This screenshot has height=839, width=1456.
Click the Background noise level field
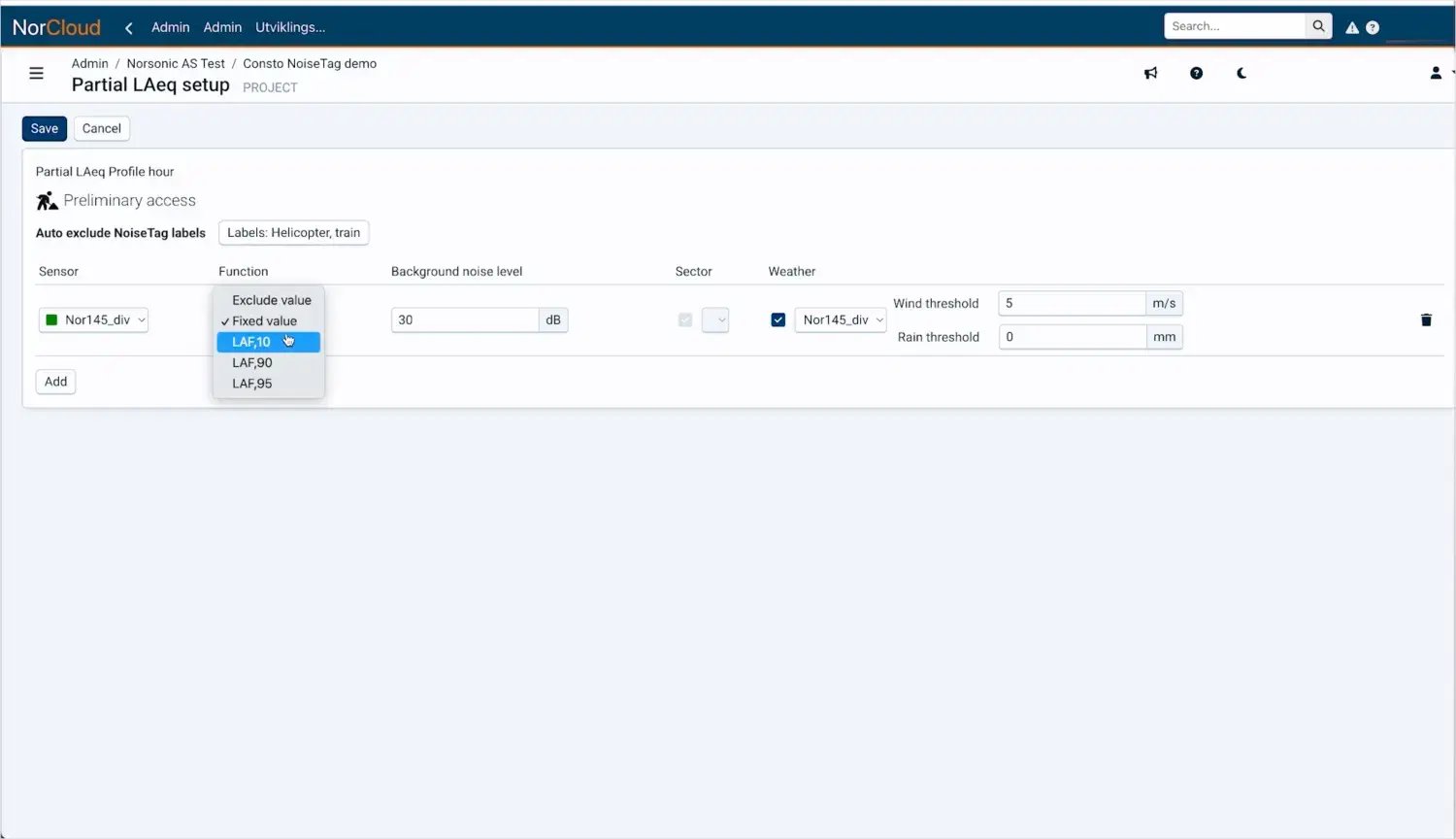point(465,319)
